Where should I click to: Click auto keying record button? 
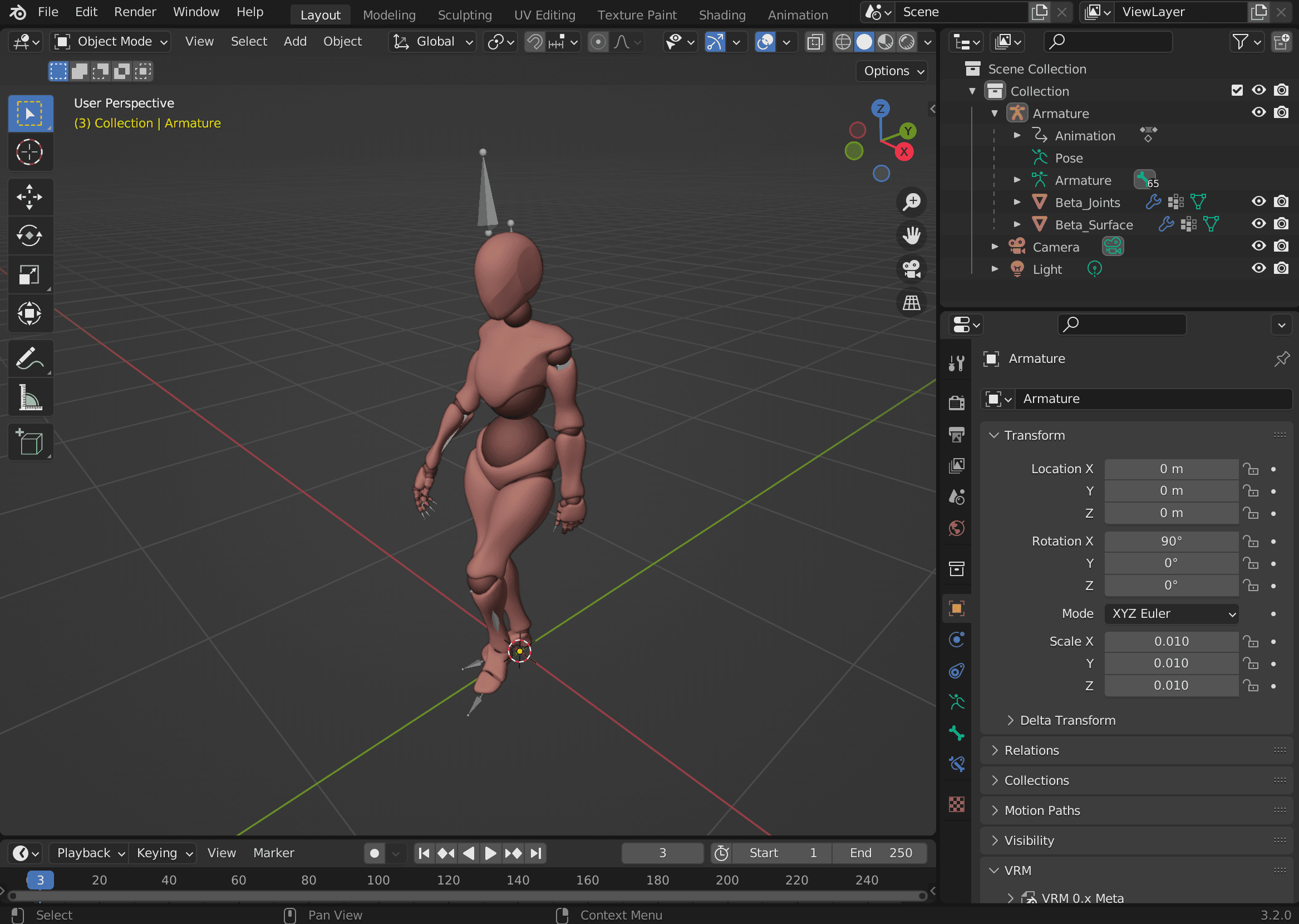pos(374,853)
